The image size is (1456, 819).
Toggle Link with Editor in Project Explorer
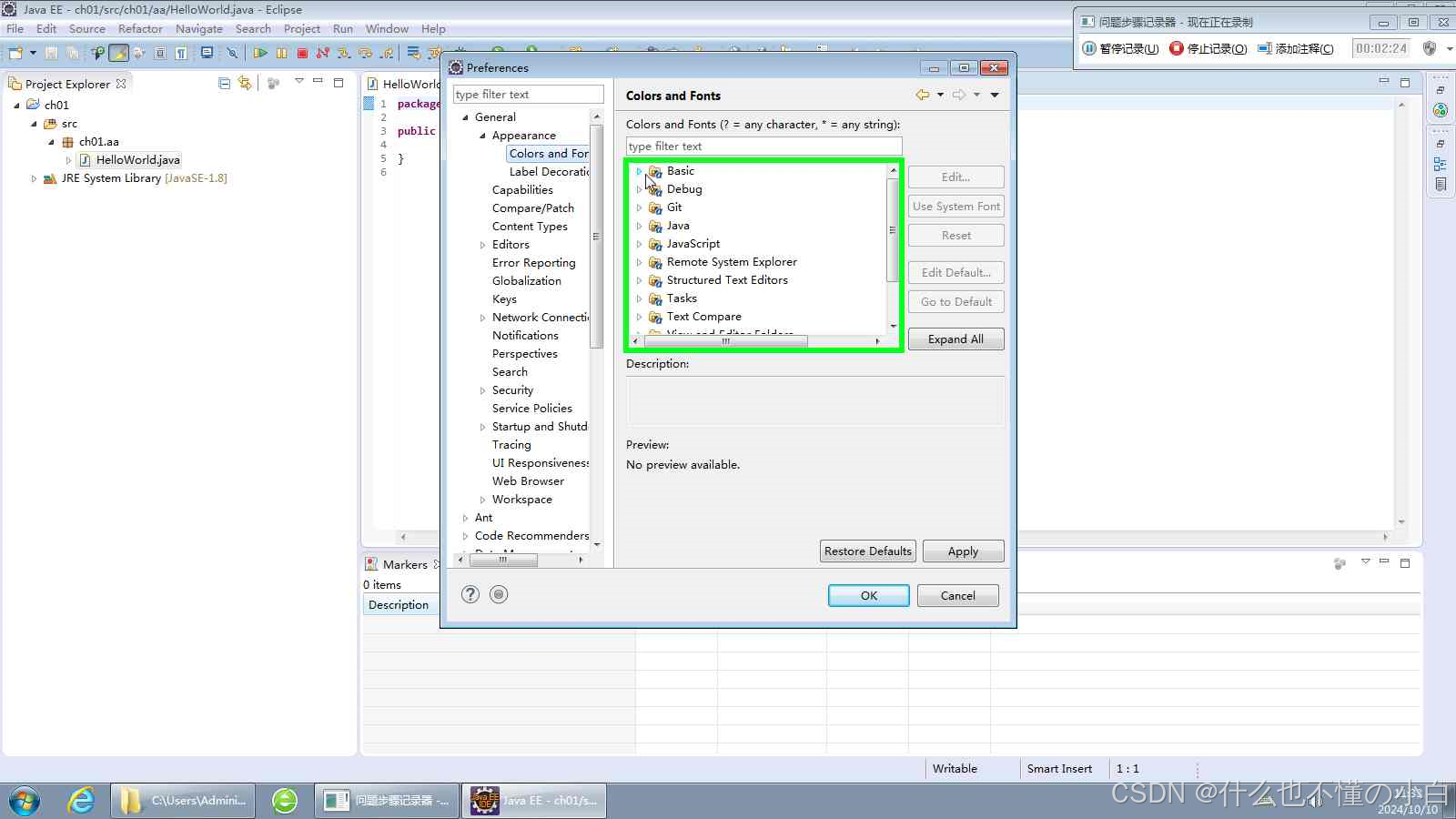point(245,83)
